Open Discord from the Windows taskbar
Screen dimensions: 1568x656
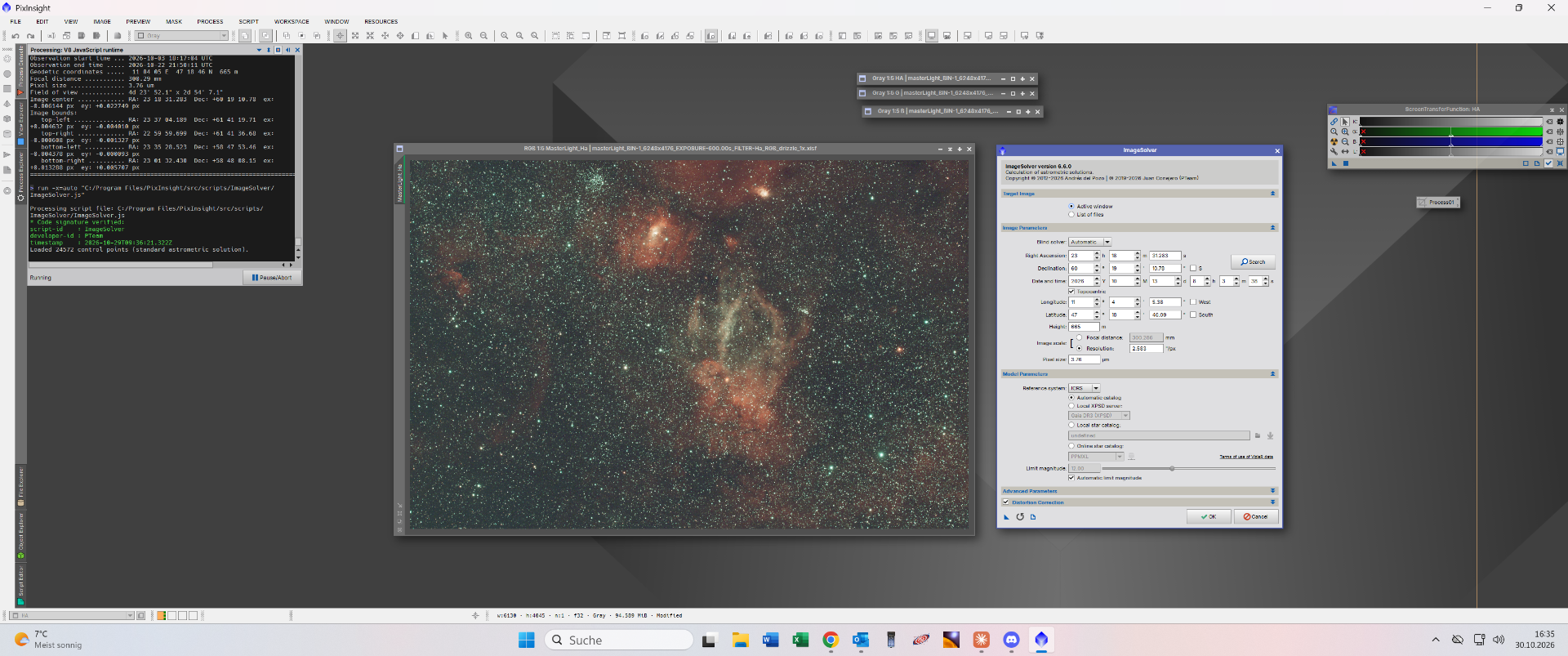tap(1011, 640)
